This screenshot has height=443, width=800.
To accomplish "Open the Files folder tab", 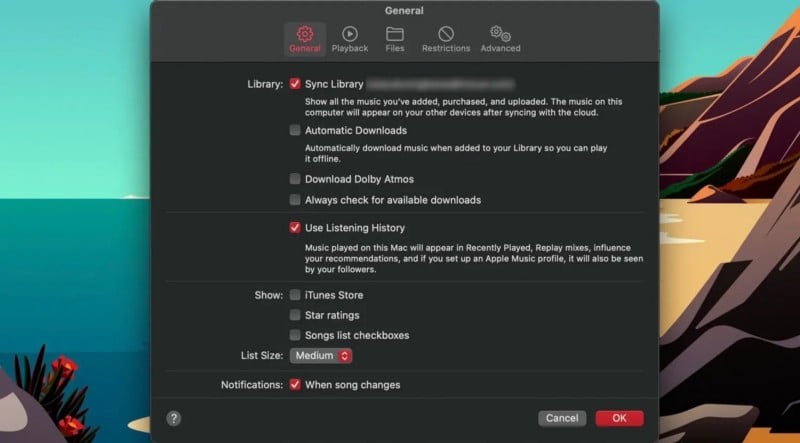I will click(395, 39).
